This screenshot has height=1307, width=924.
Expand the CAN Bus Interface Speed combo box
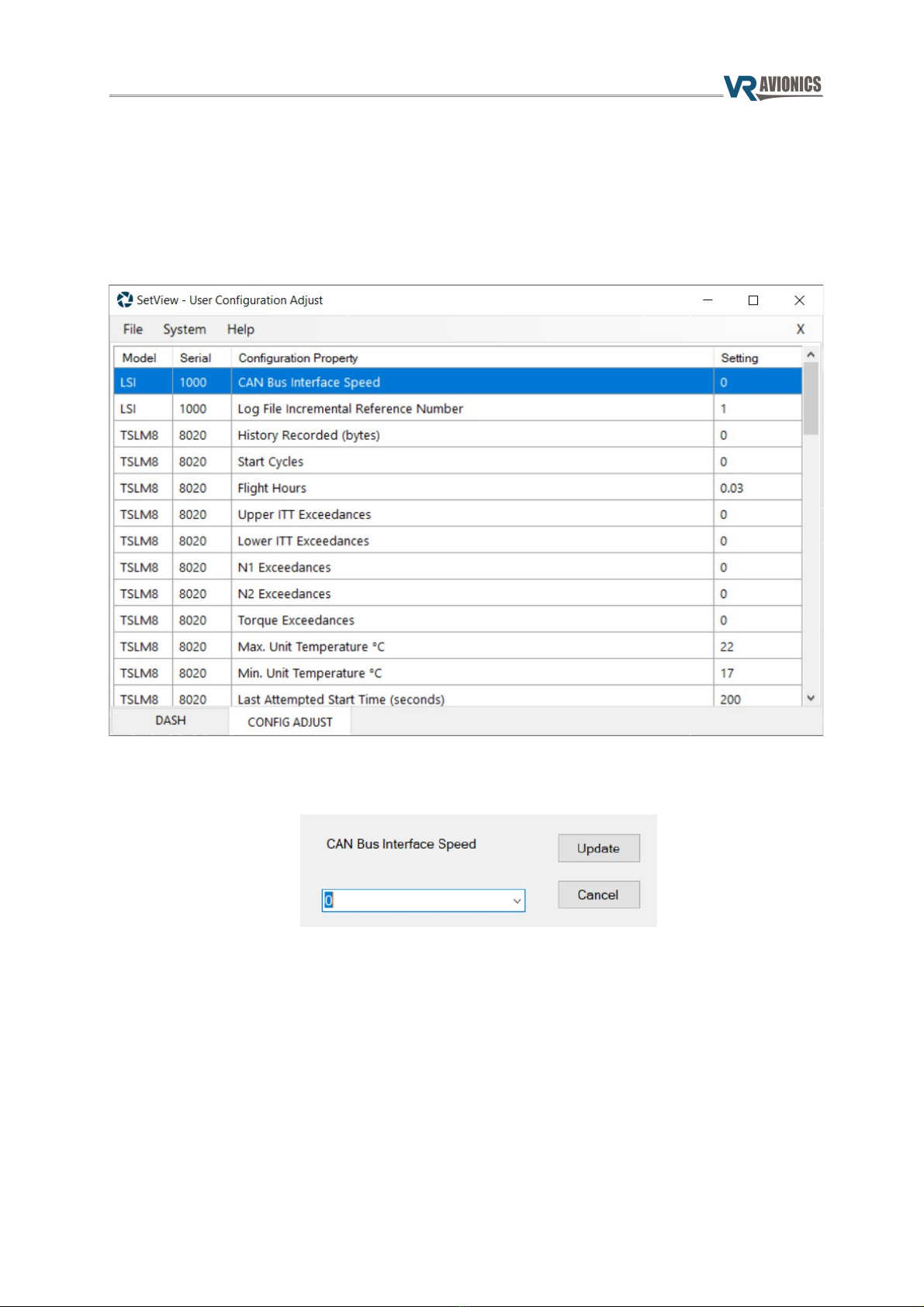pos(517,901)
